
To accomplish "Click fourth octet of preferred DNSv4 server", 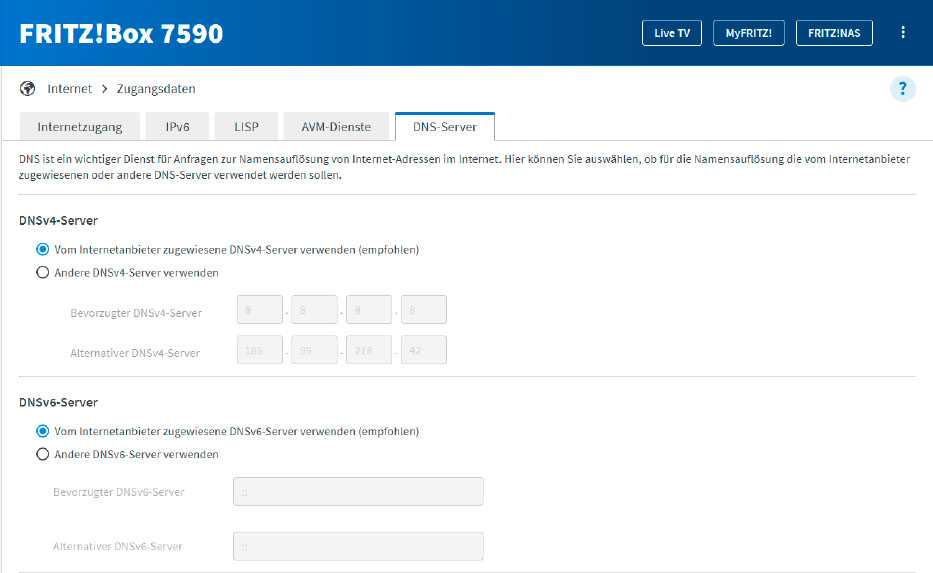I will click(x=424, y=309).
